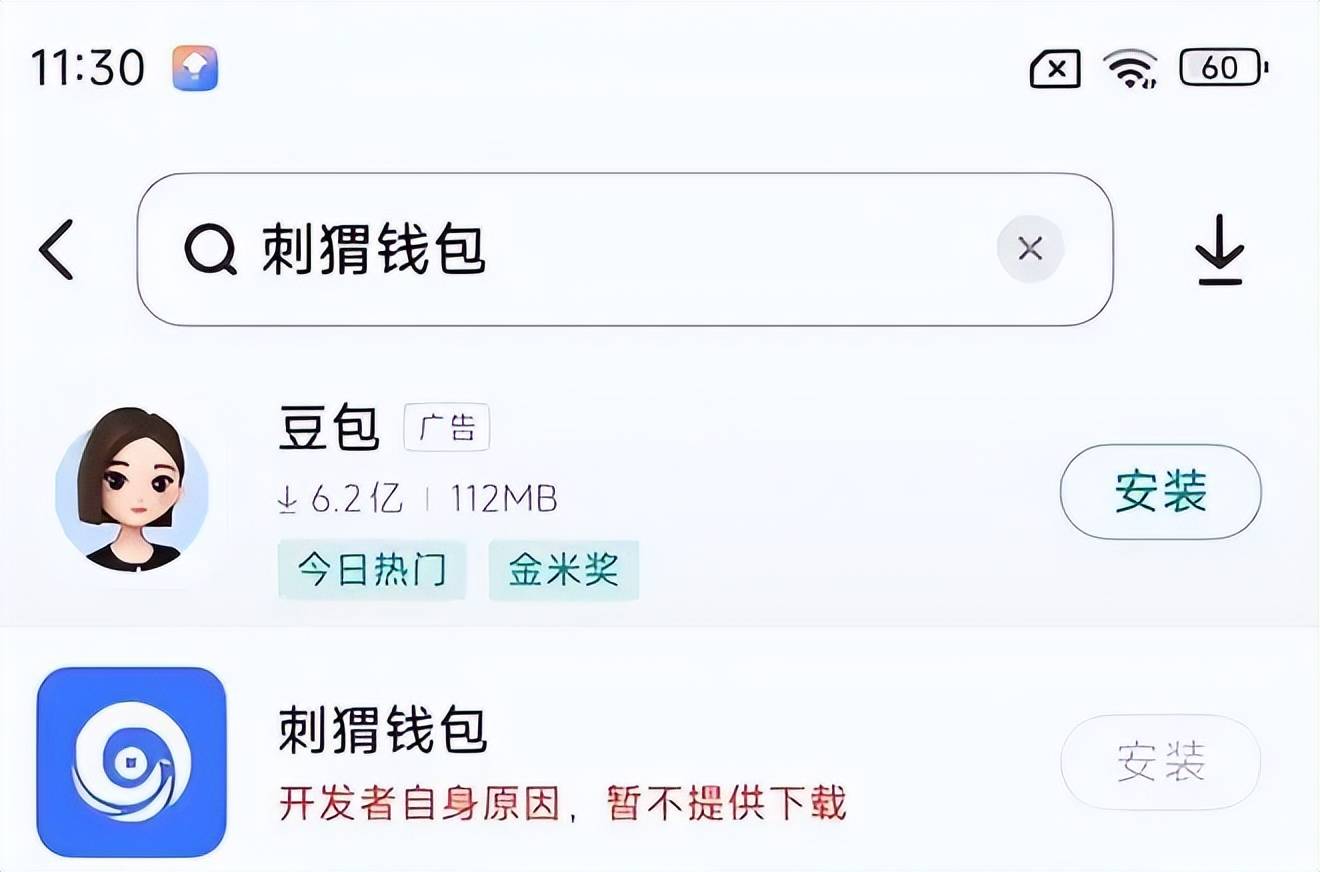Image resolution: width=1320 pixels, height=872 pixels.
Task: Clear the search text with the X button
Action: (1030, 249)
